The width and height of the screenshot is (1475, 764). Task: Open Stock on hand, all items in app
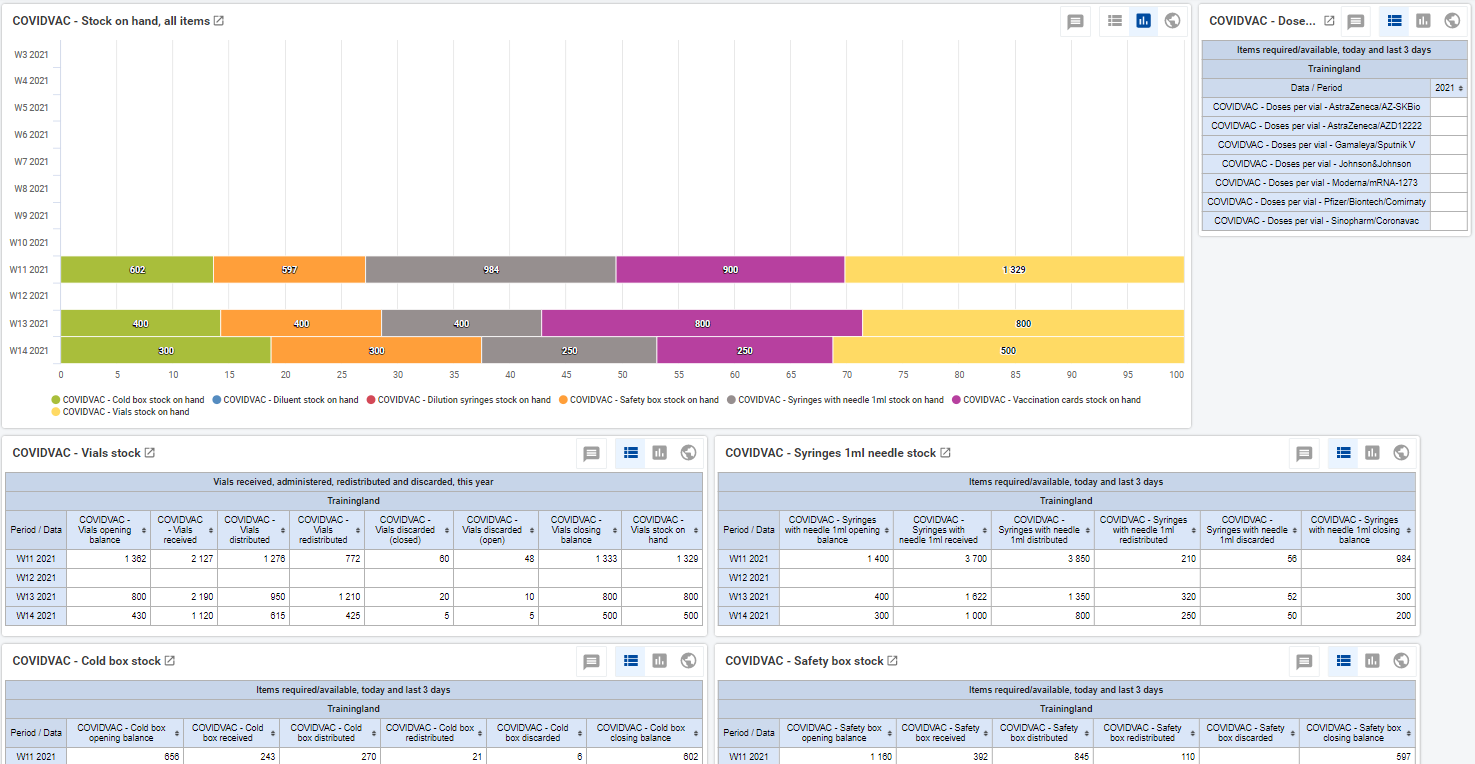219,21
